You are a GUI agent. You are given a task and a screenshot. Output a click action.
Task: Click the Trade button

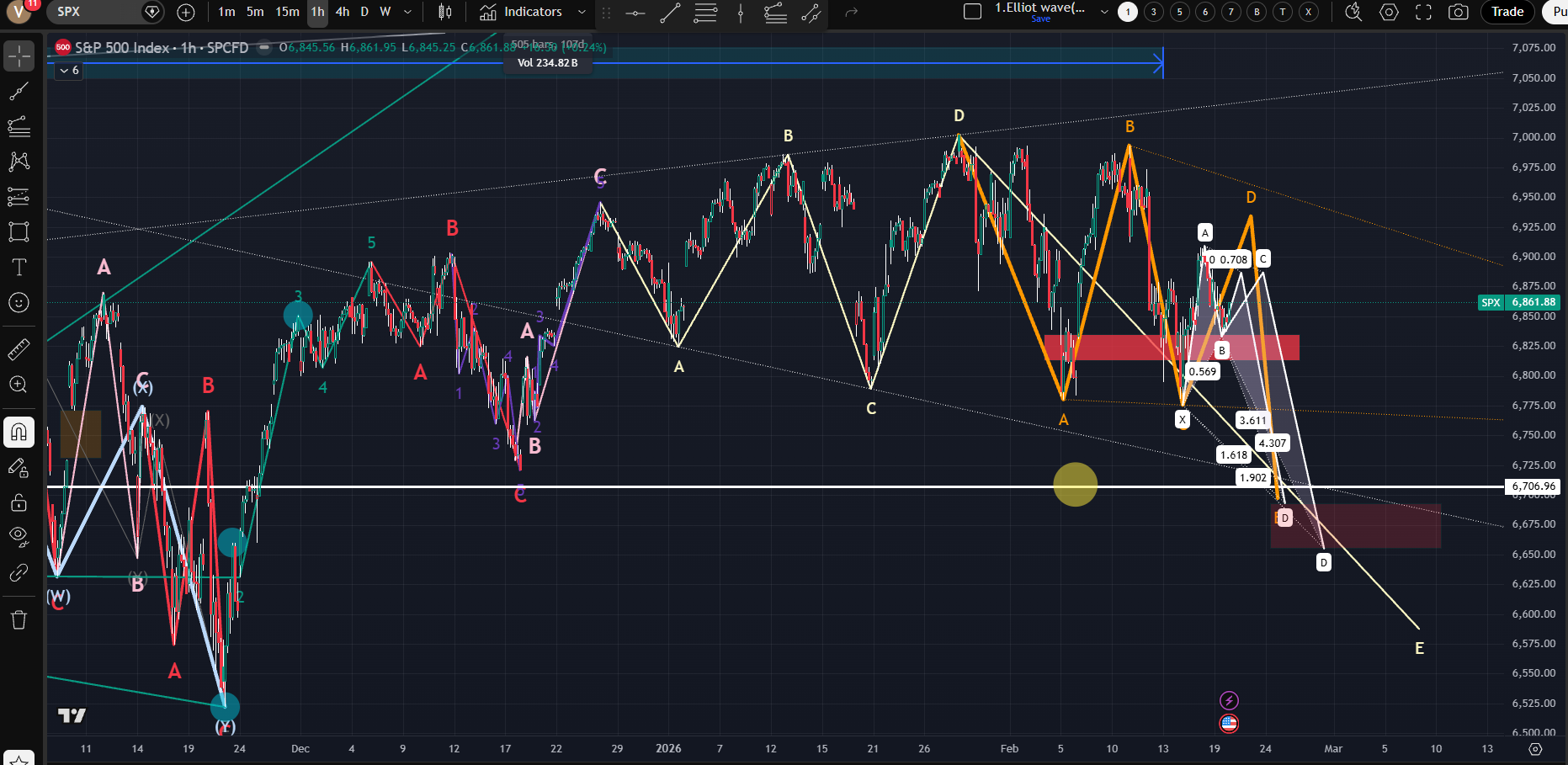[1507, 12]
